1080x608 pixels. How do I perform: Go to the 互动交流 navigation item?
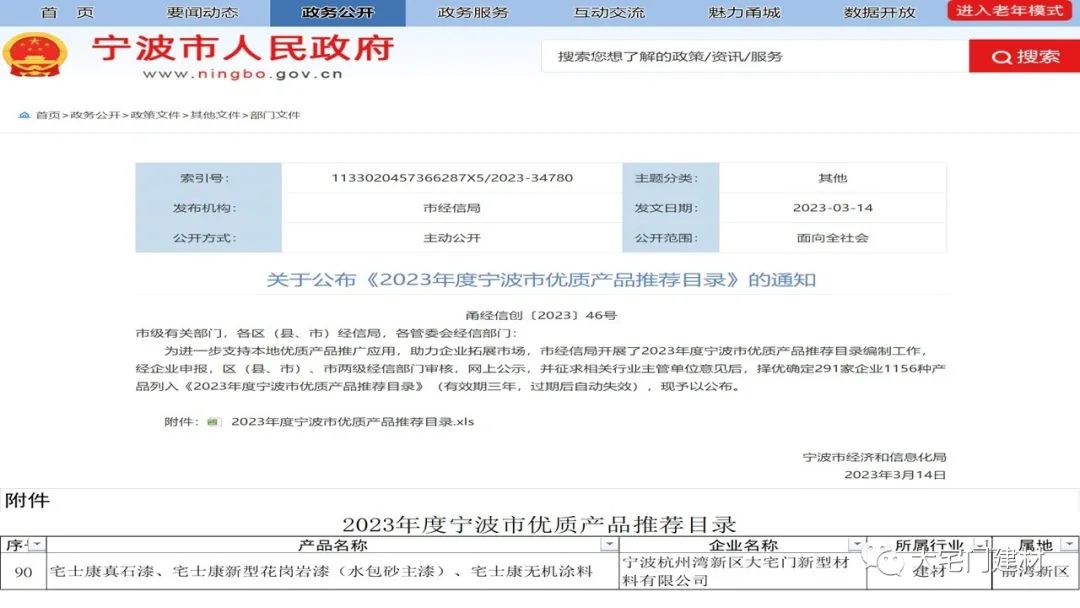609,13
